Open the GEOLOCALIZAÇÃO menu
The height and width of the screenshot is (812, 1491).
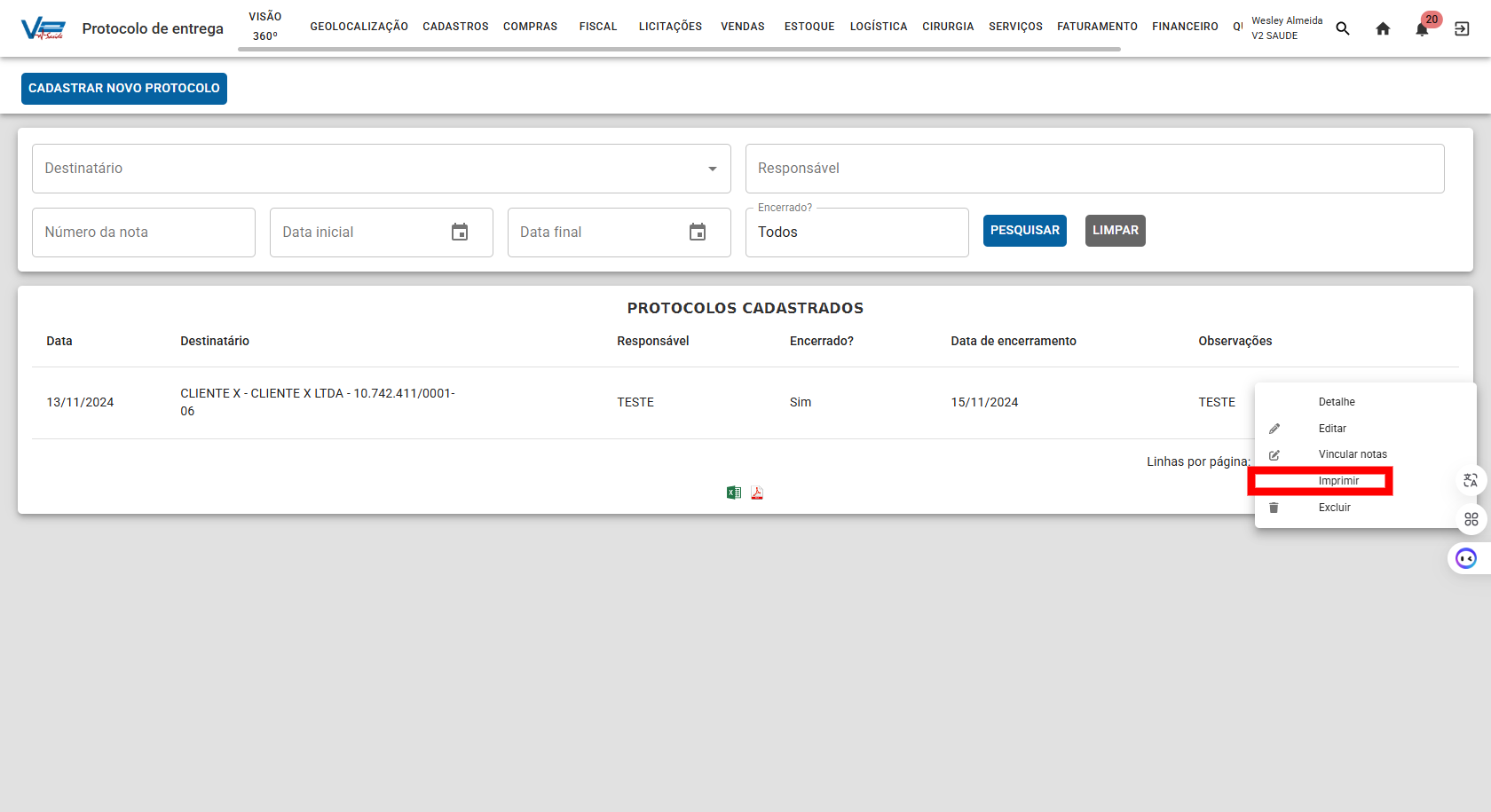359,27
